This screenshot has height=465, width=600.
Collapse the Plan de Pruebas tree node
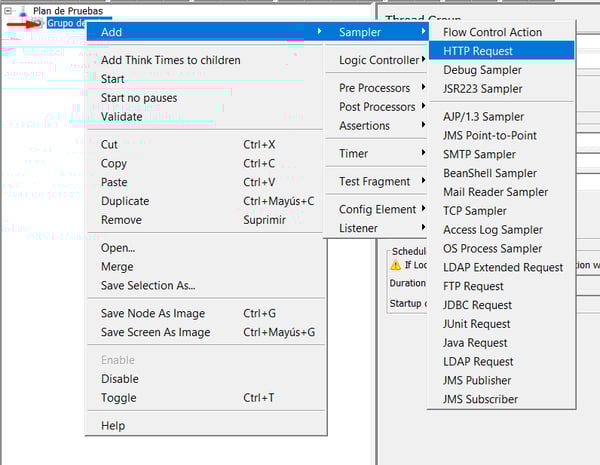point(7,10)
